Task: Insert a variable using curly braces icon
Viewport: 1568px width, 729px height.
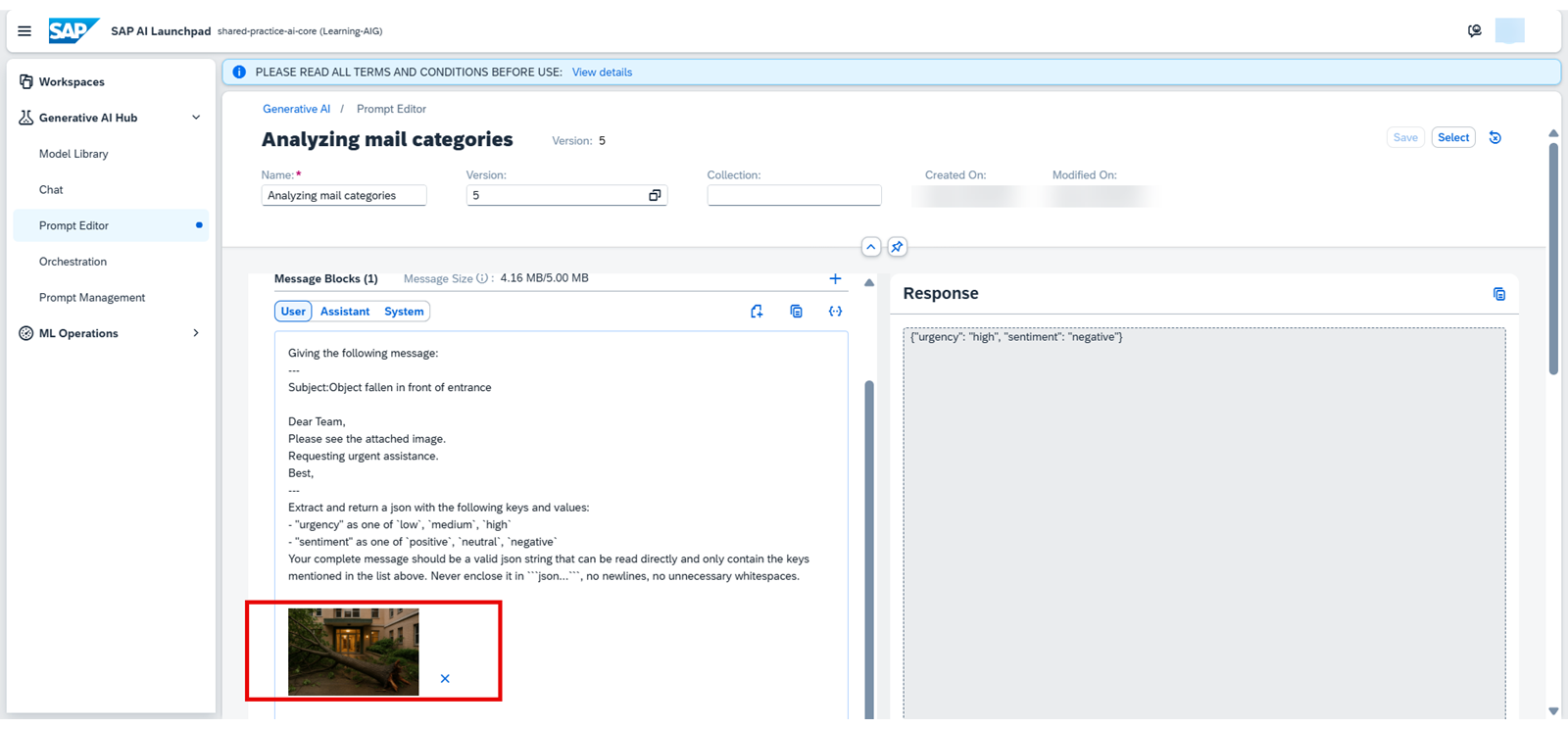Action: [x=835, y=312]
